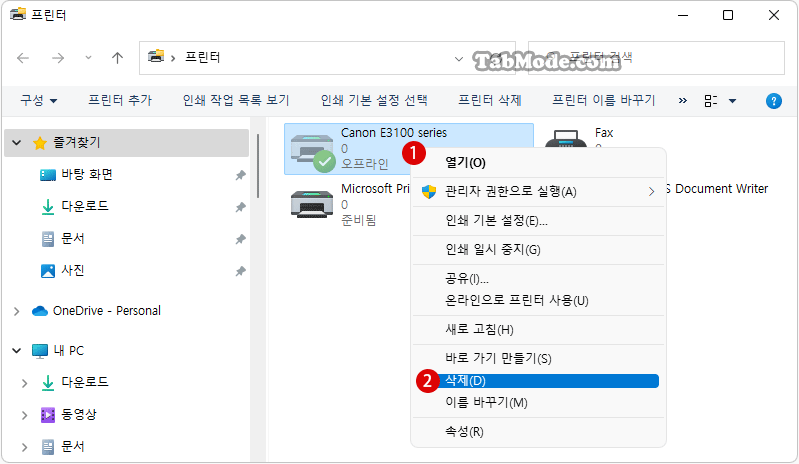Choose 공유(I)... in context menu
This screenshot has width=799, height=464.
[538, 279]
